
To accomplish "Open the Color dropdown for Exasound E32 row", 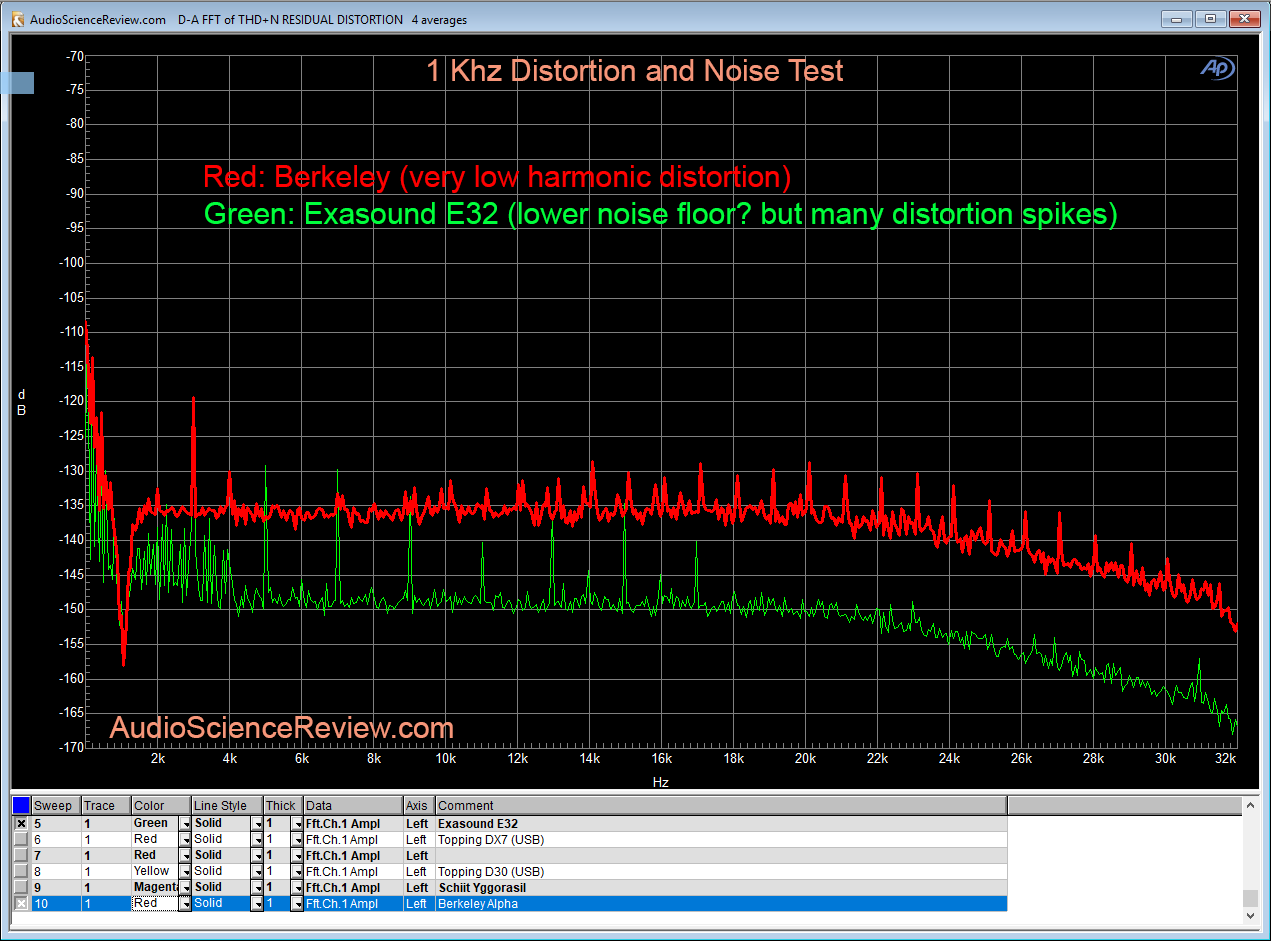I will coord(185,823).
